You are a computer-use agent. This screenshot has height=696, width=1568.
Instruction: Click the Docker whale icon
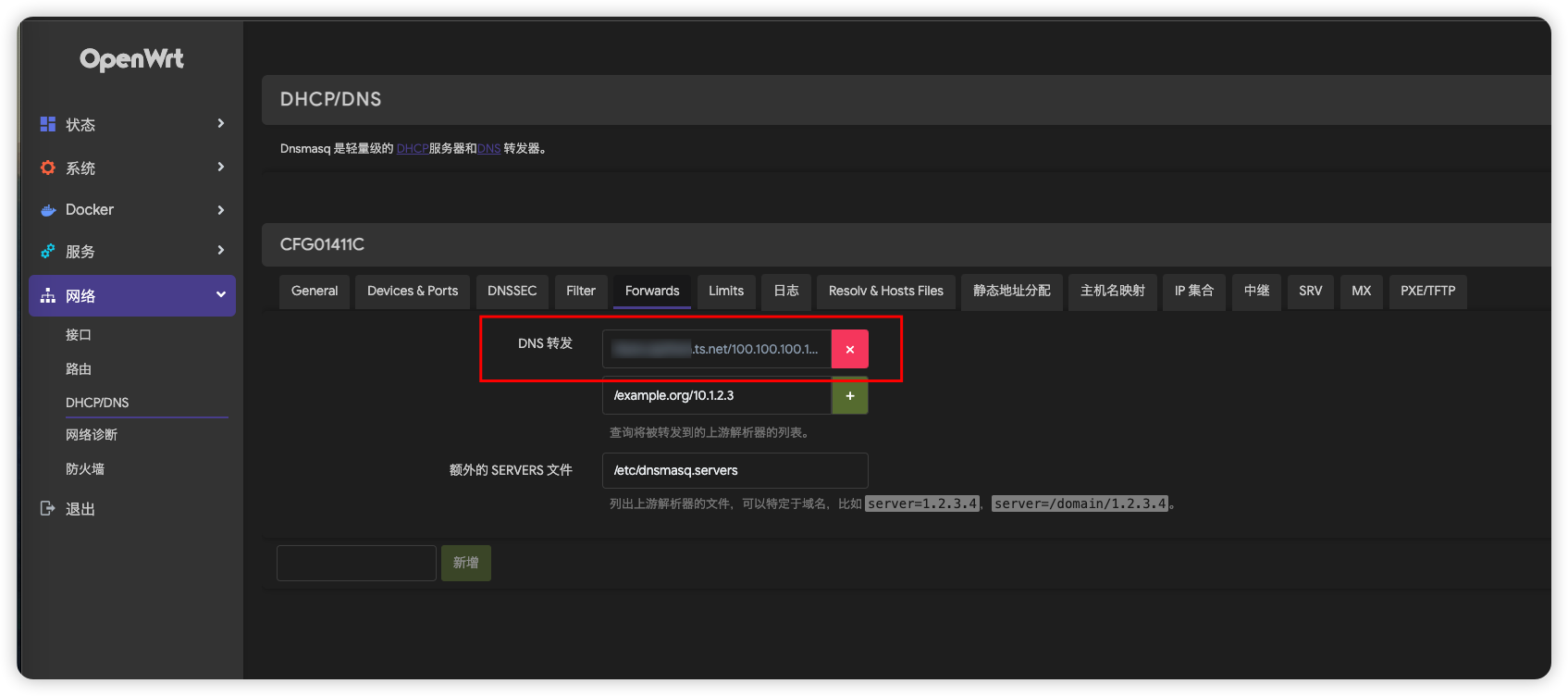[x=48, y=210]
